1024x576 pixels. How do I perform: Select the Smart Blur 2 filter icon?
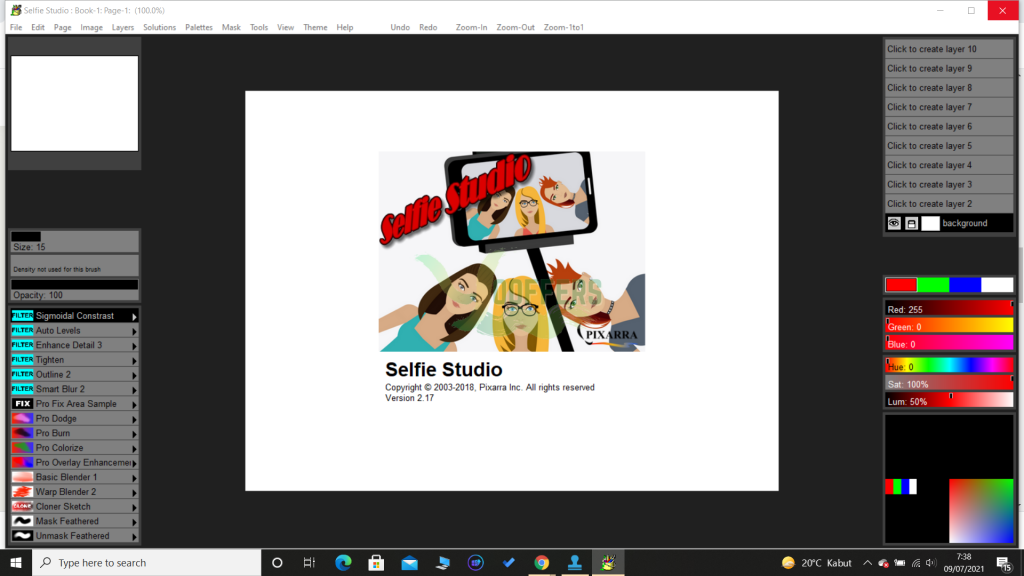point(22,389)
